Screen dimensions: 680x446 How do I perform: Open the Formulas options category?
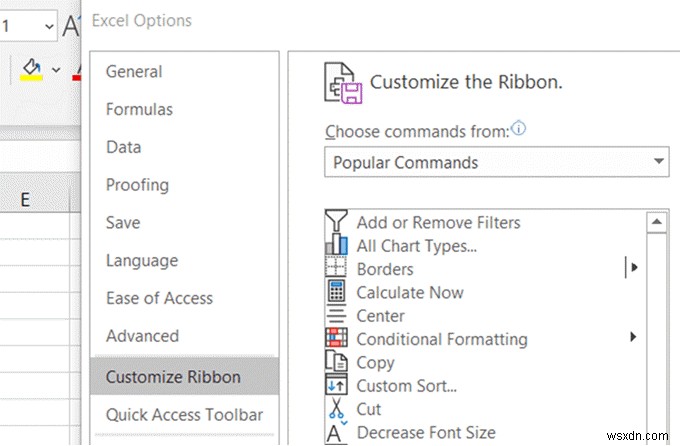[139, 109]
